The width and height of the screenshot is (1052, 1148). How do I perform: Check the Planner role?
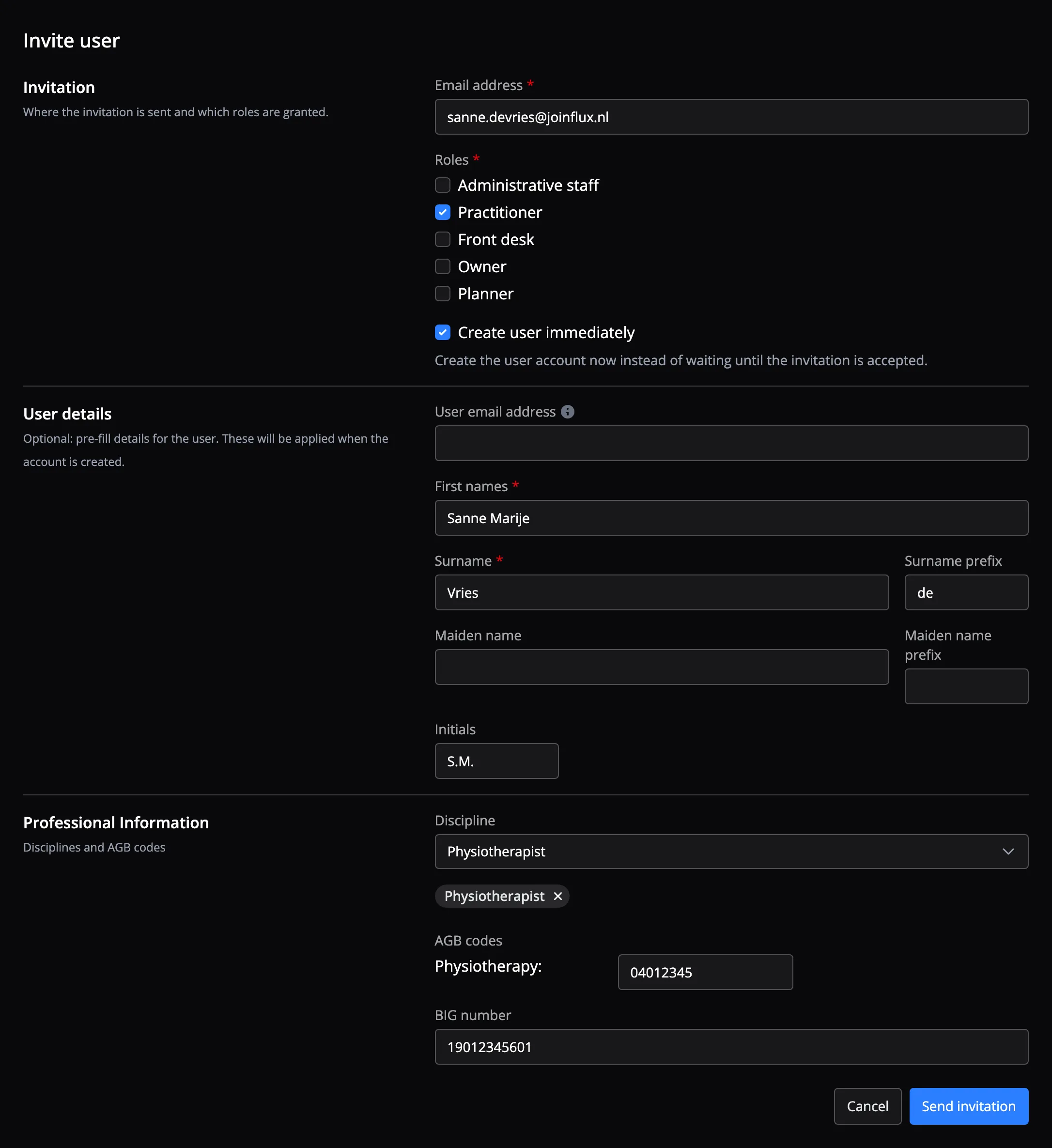pyautogui.click(x=442, y=294)
